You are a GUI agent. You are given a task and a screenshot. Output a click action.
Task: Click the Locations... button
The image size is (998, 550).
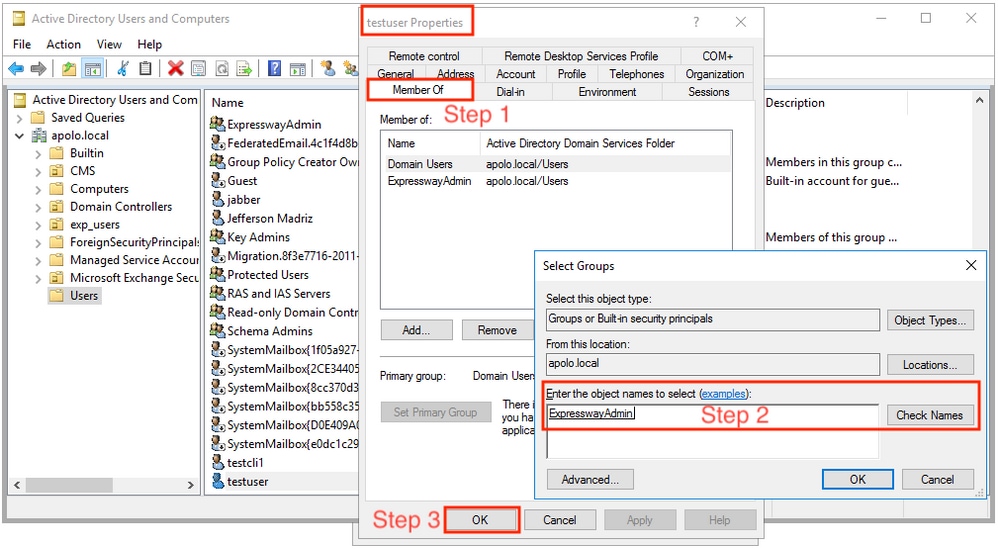(929, 365)
